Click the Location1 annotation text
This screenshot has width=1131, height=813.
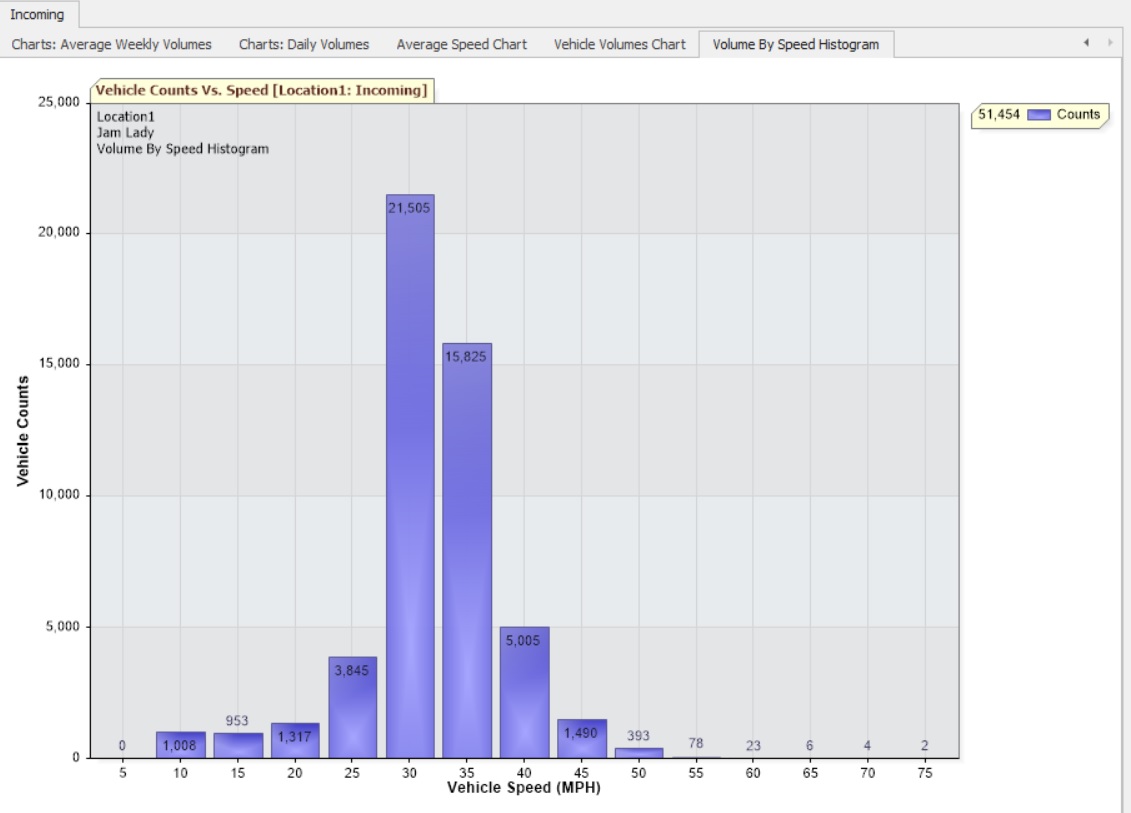(x=126, y=116)
